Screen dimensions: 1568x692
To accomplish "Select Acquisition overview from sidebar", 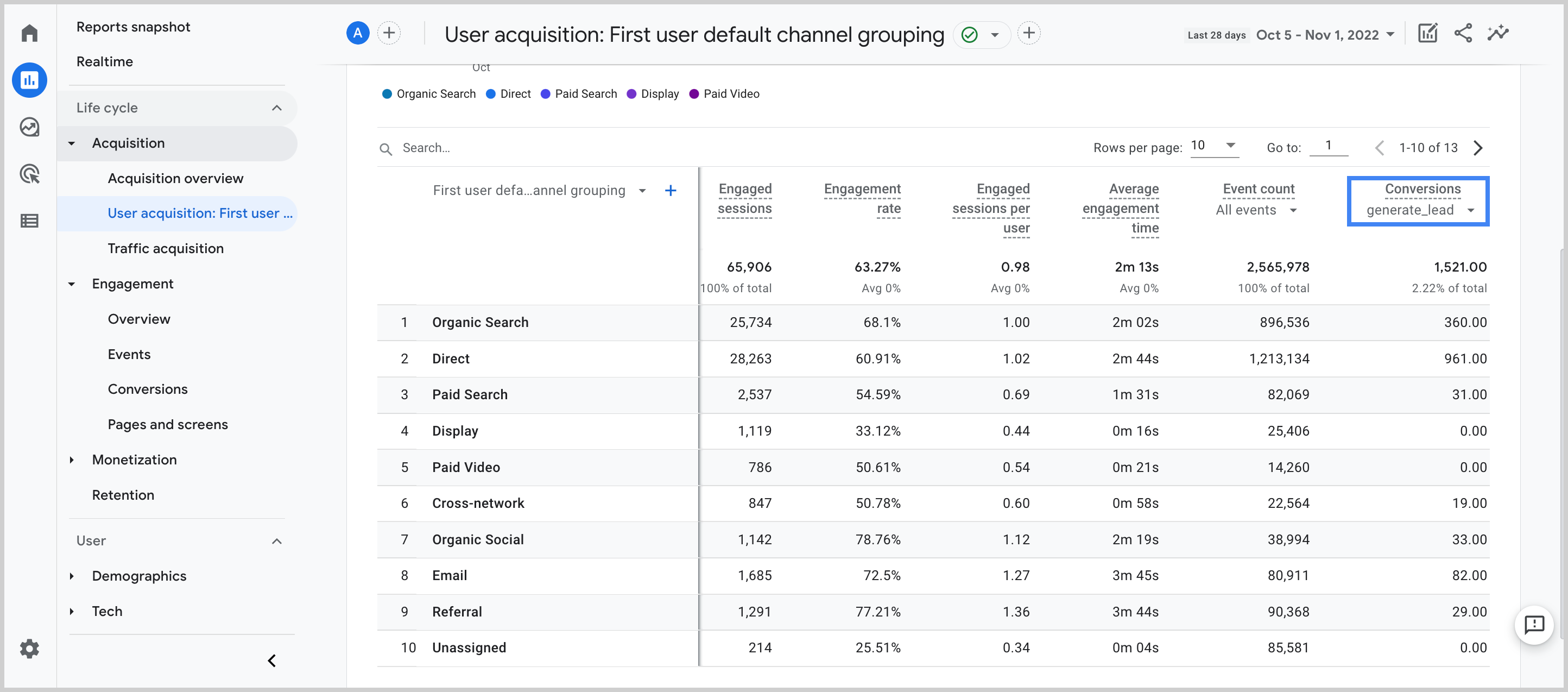I will pos(176,178).
